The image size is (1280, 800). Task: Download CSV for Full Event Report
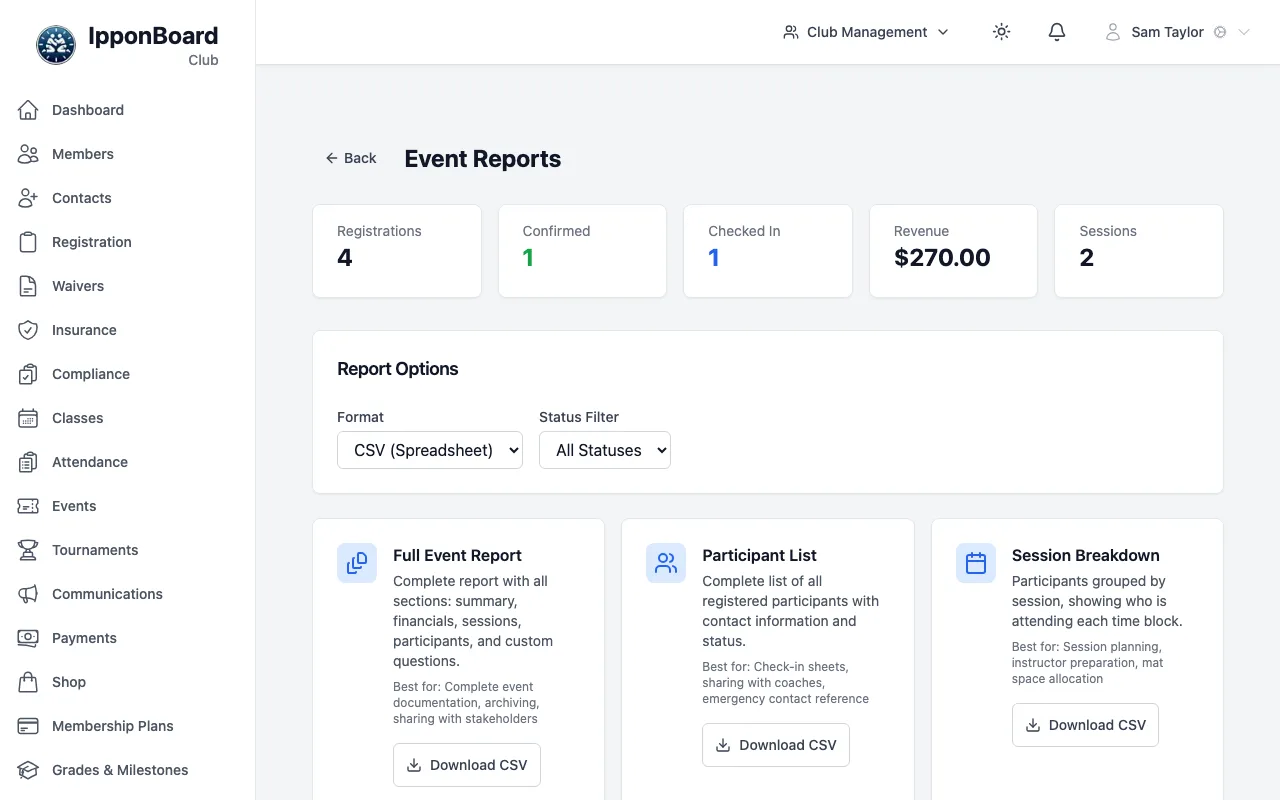pyautogui.click(x=467, y=765)
